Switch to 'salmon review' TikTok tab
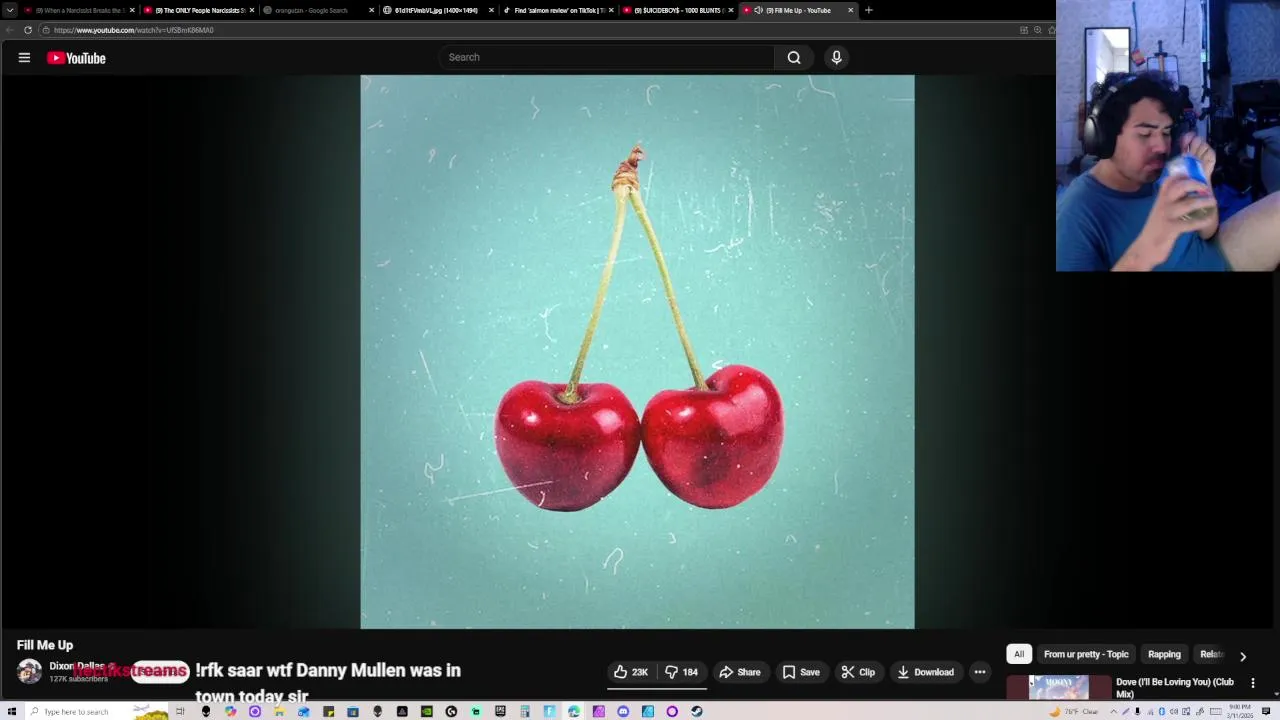This screenshot has height=720, width=1280. pyautogui.click(x=558, y=10)
